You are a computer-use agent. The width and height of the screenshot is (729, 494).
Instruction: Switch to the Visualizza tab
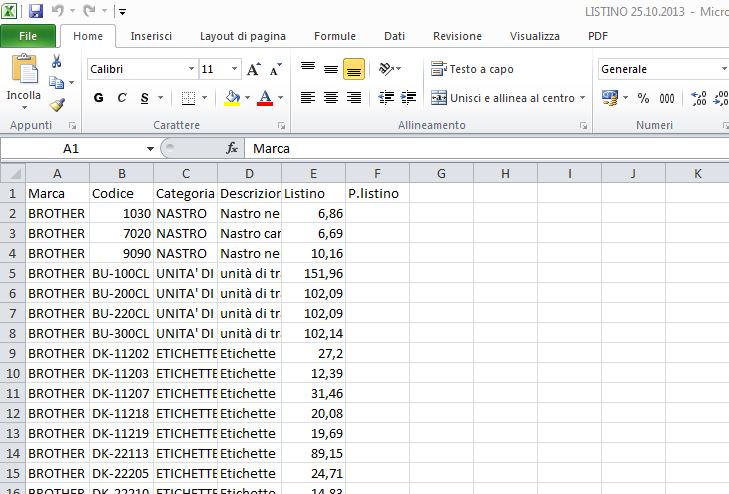pos(535,36)
